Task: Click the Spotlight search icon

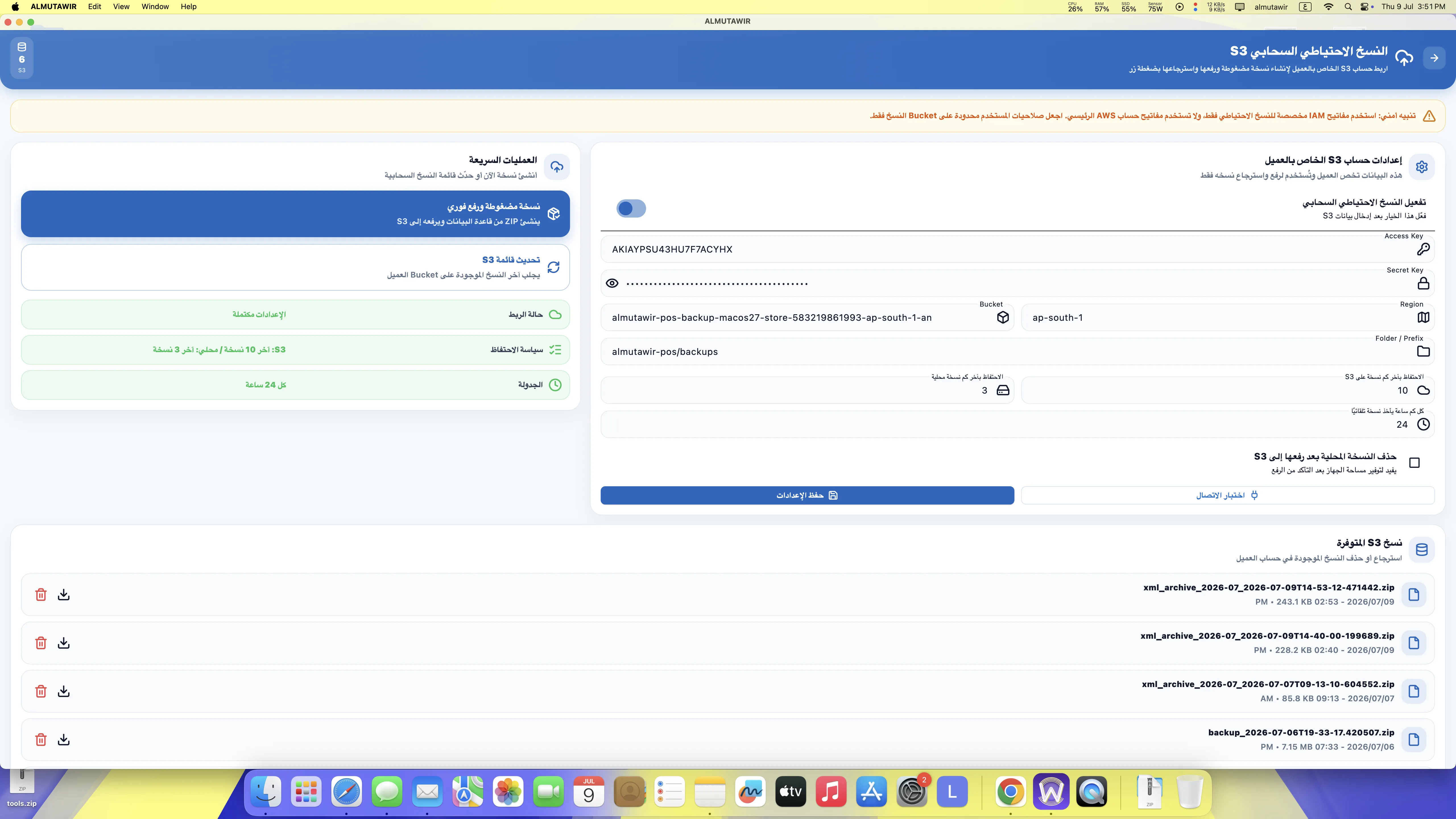Action: coord(1348,7)
